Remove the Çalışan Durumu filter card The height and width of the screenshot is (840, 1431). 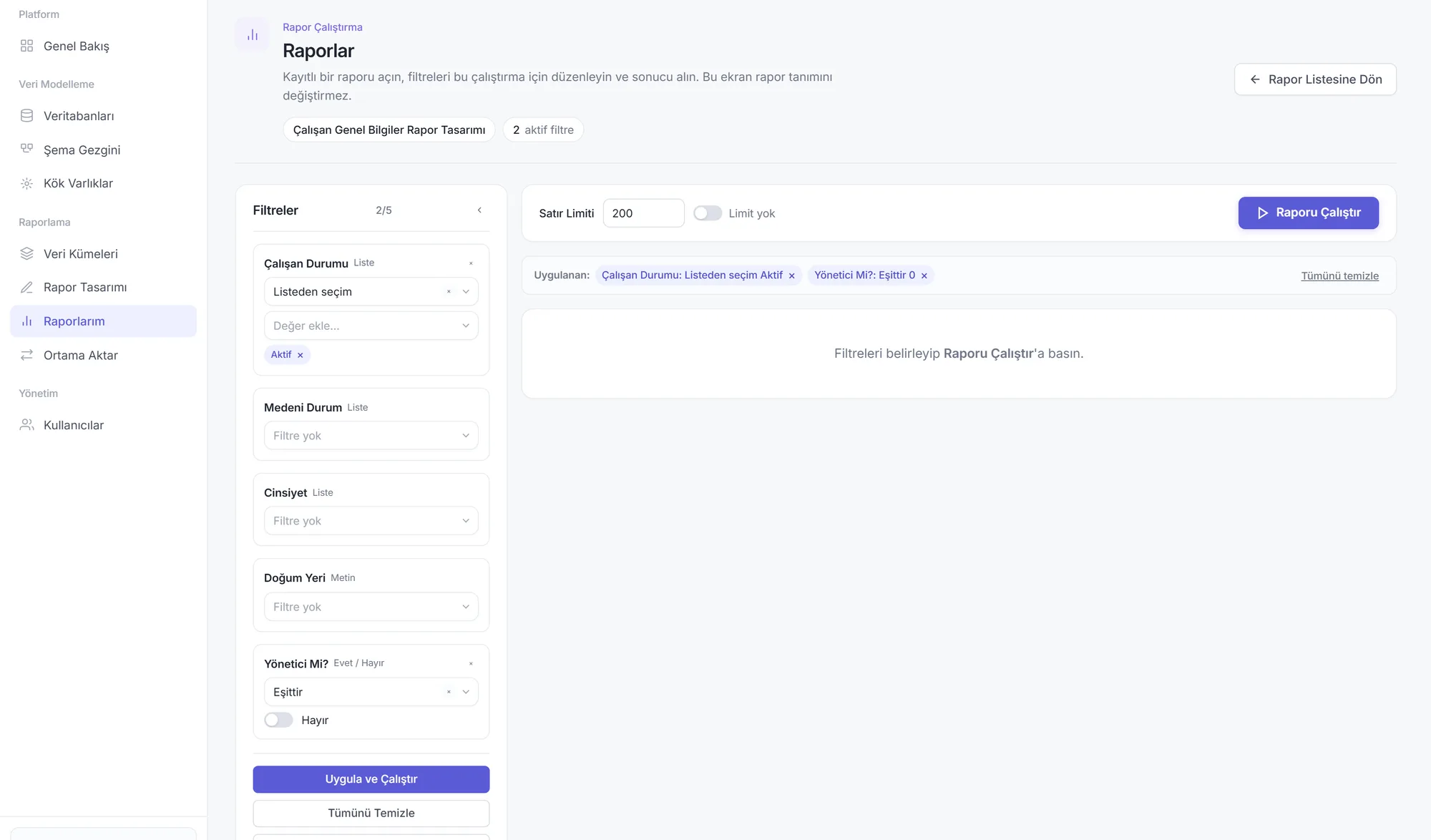[471, 263]
